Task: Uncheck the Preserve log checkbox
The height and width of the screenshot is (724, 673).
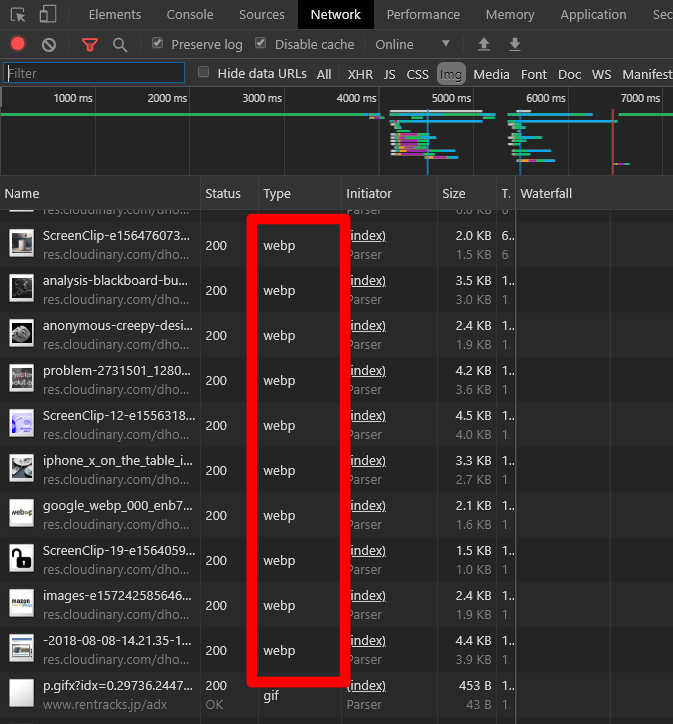Action: (x=157, y=43)
